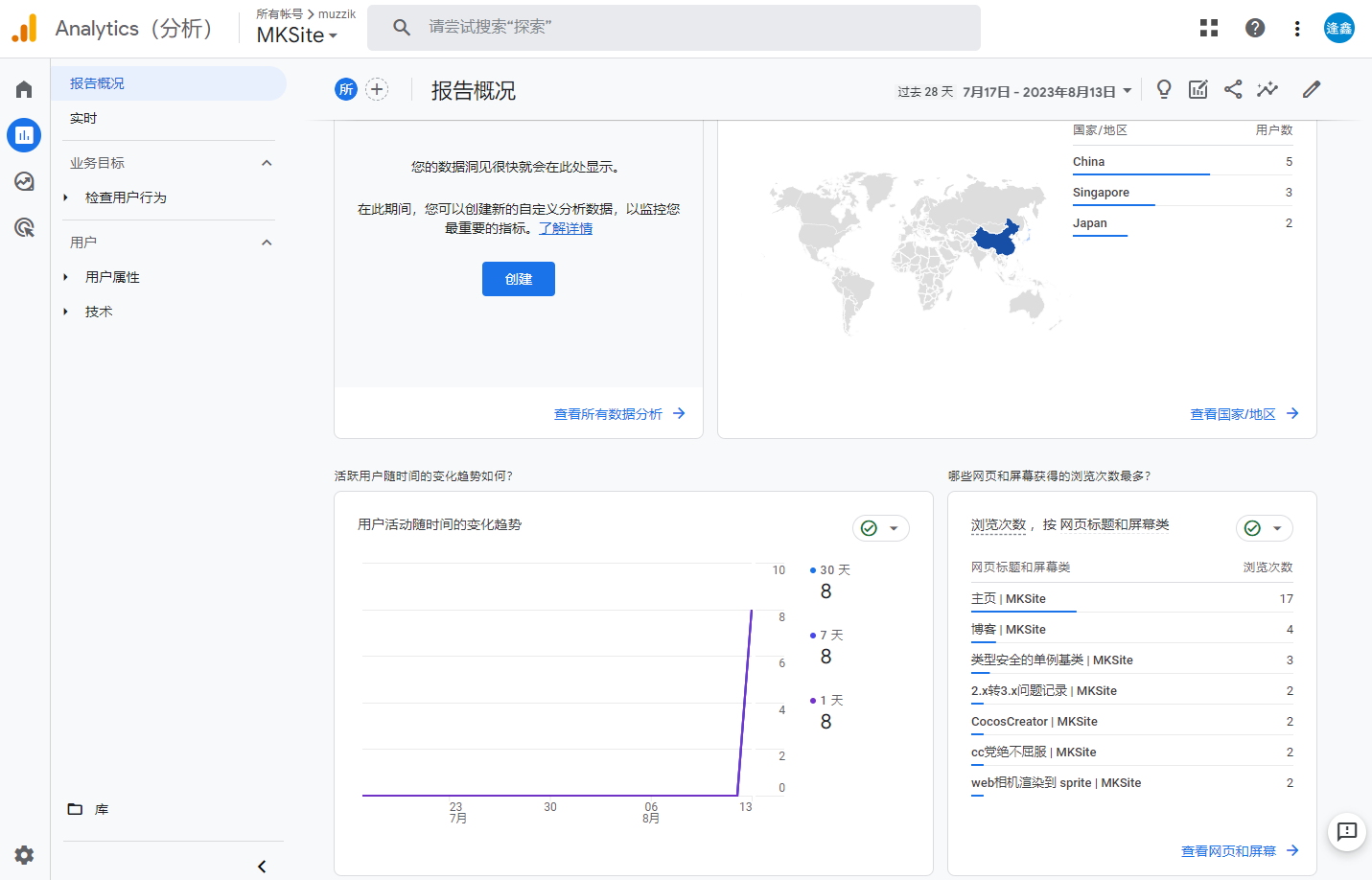Collapse the 业务目标 section

[x=267, y=163]
